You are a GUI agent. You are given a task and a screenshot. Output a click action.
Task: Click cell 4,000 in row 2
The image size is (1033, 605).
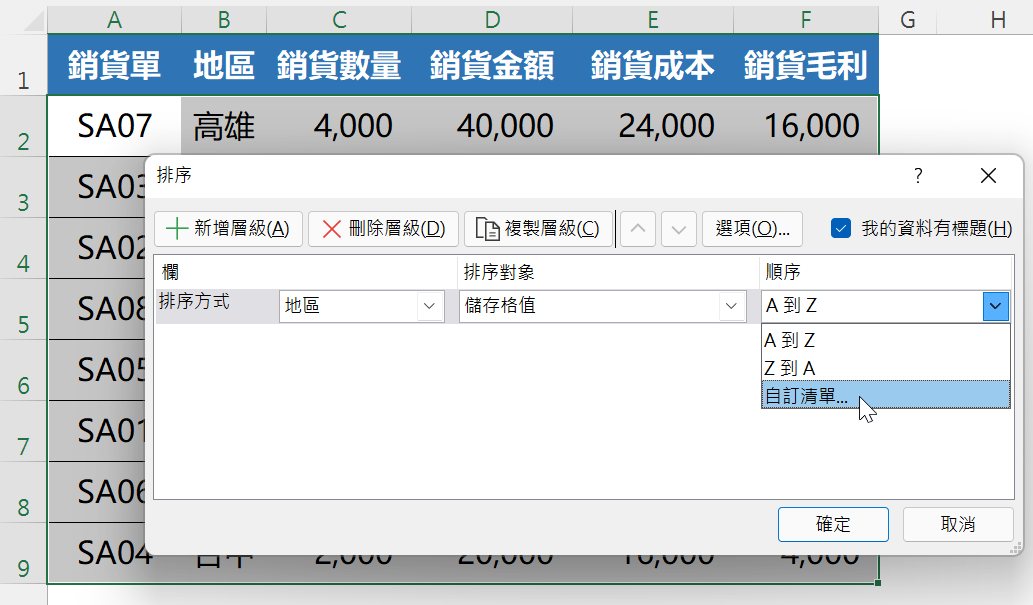(x=339, y=126)
